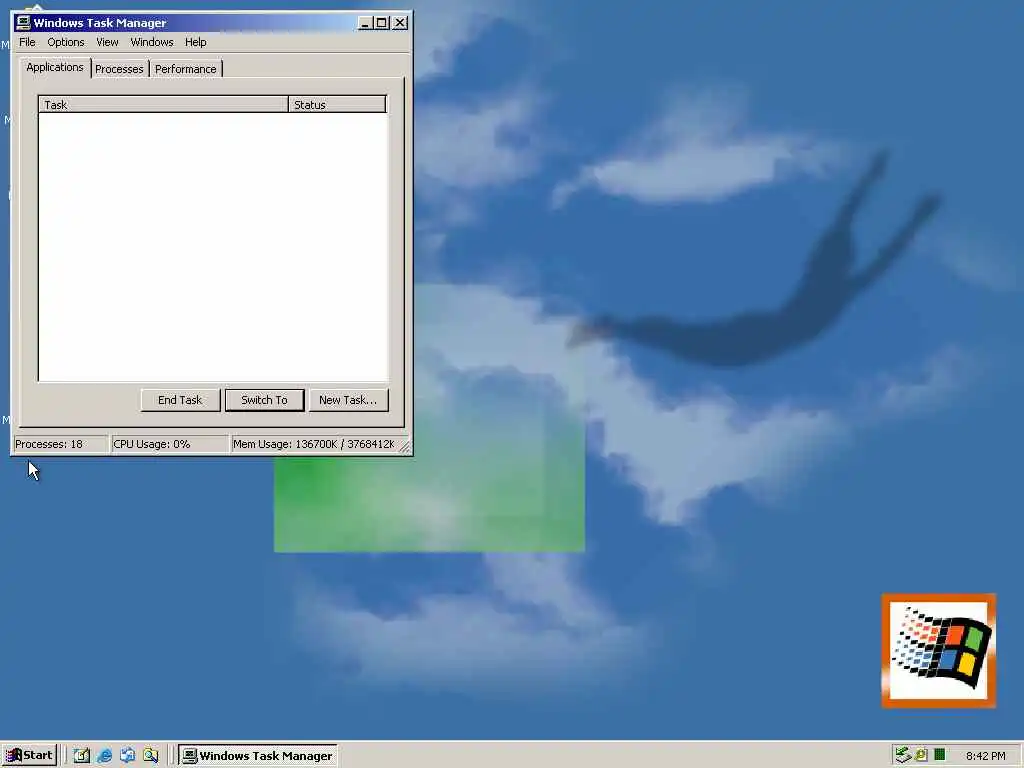Minimize the Windows Task Manager window
Image resolution: width=1024 pixels, height=768 pixels.
[365, 23]
